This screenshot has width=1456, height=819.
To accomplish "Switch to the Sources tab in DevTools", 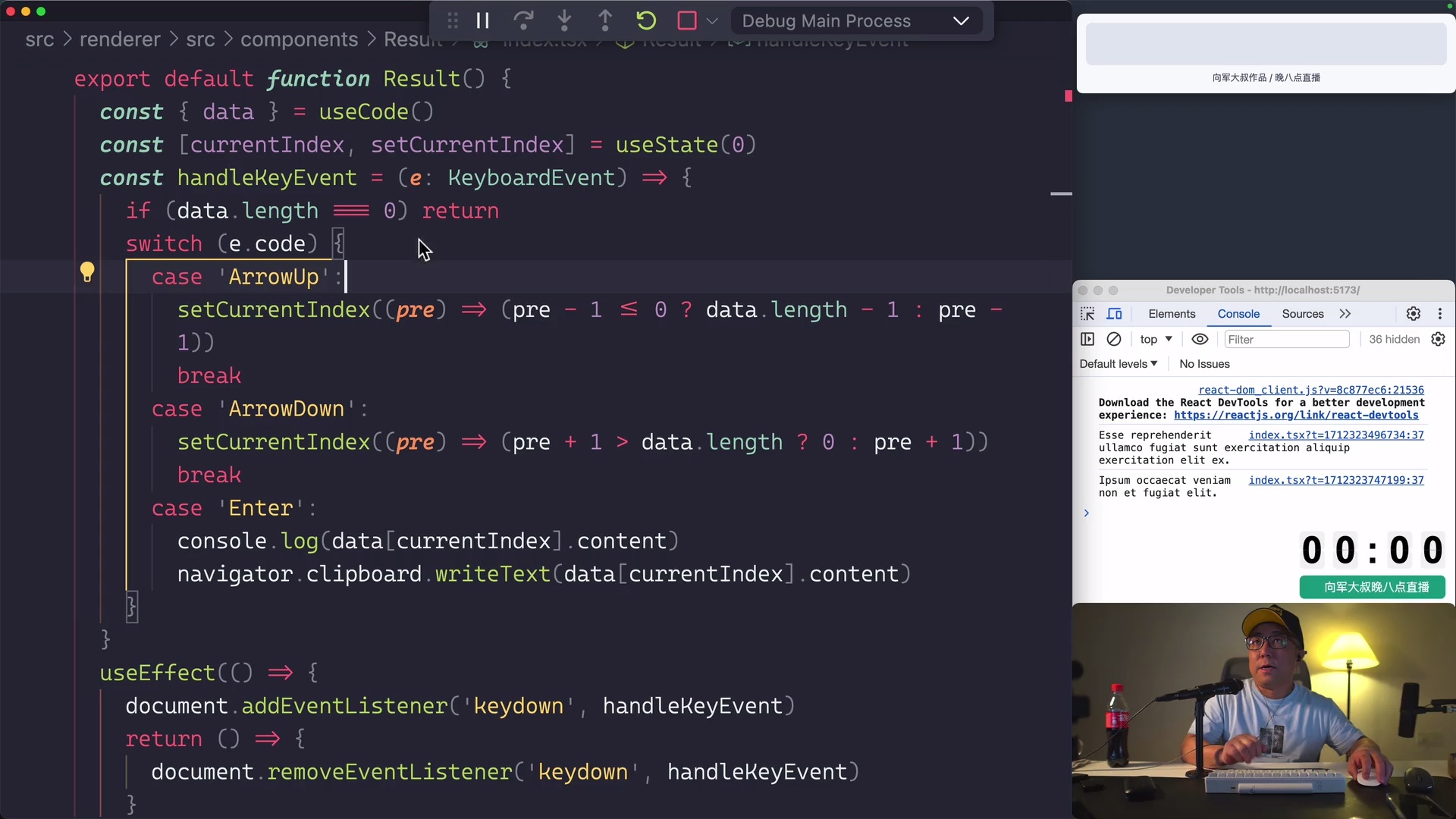I will point(1302,313).
